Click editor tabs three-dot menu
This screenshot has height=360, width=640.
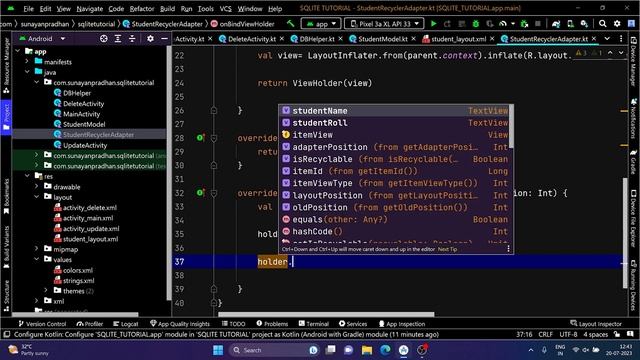621,38
